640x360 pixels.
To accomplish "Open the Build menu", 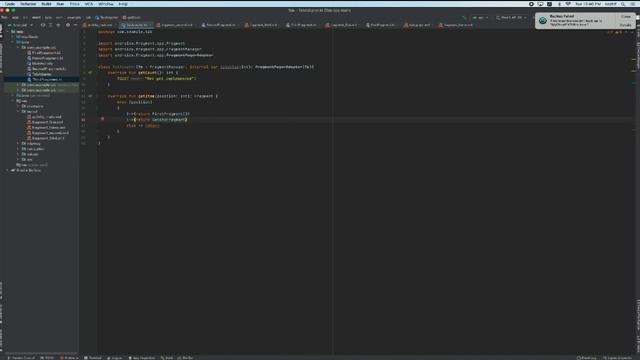I will pos(46,4).
